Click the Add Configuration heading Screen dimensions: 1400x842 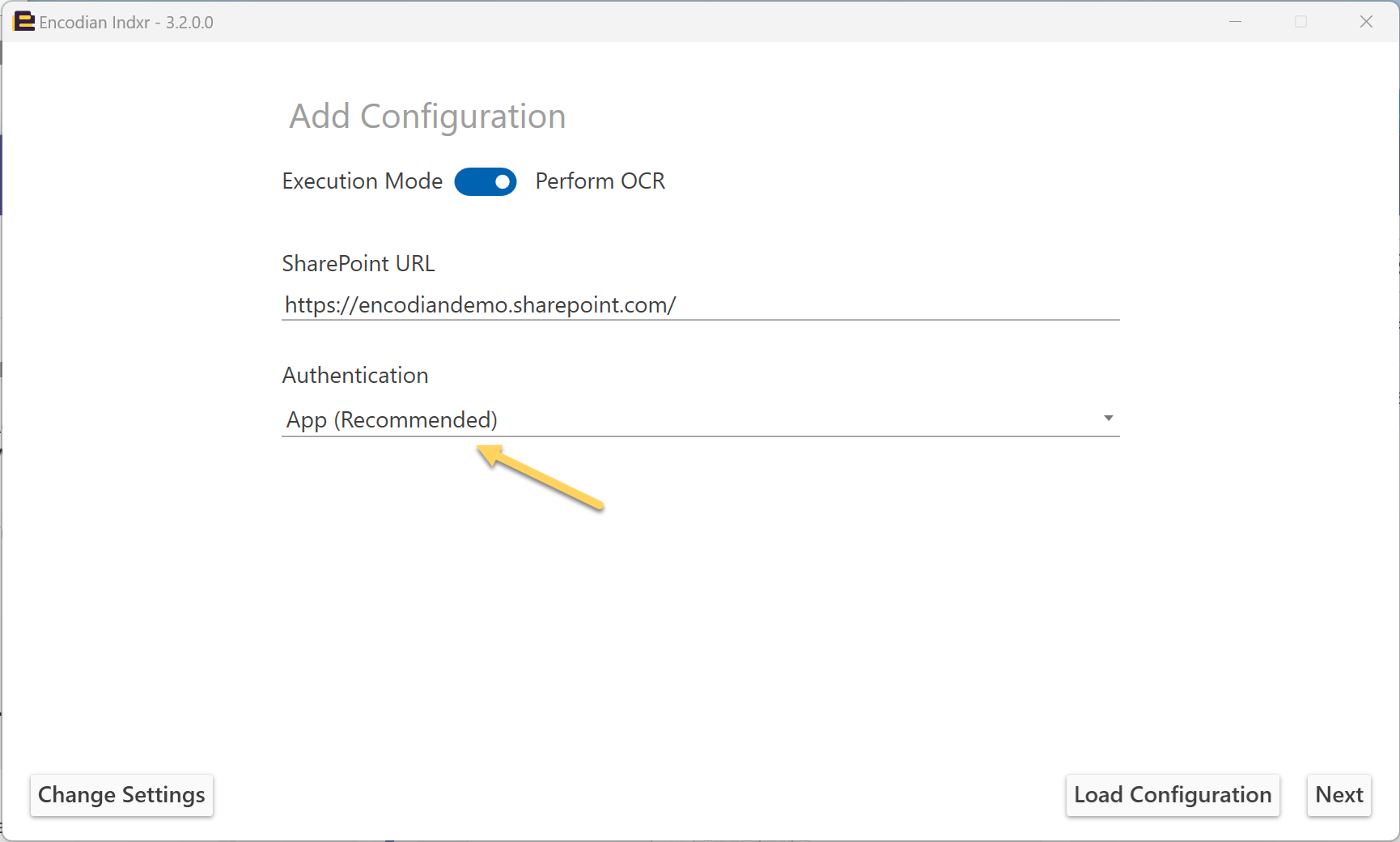coord(427,117)
